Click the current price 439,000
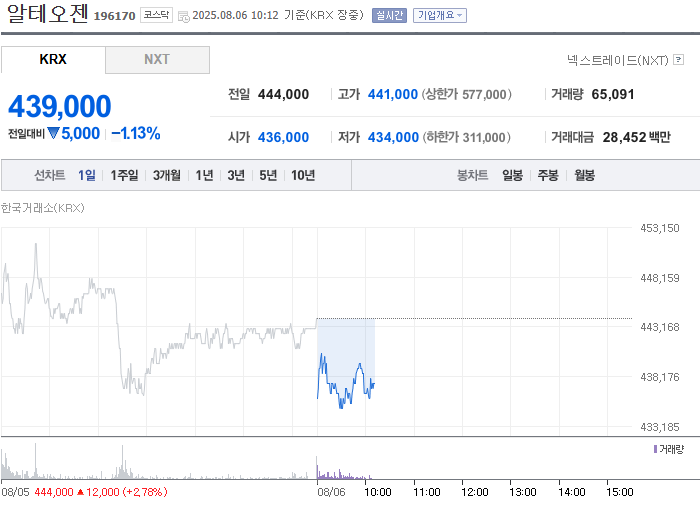Screen dimensions: 700x505 coord(60,106)
